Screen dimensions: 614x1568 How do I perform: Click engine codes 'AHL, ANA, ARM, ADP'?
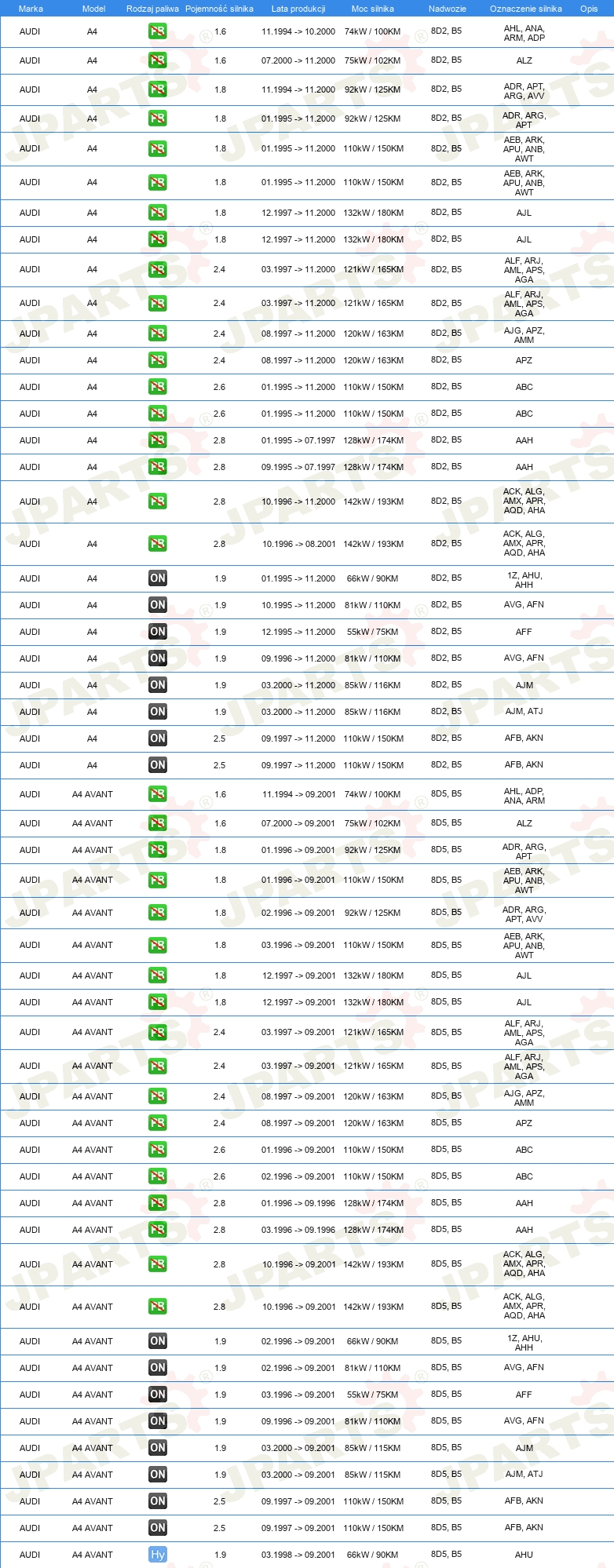pyautogui.click(x=524, y=33)
